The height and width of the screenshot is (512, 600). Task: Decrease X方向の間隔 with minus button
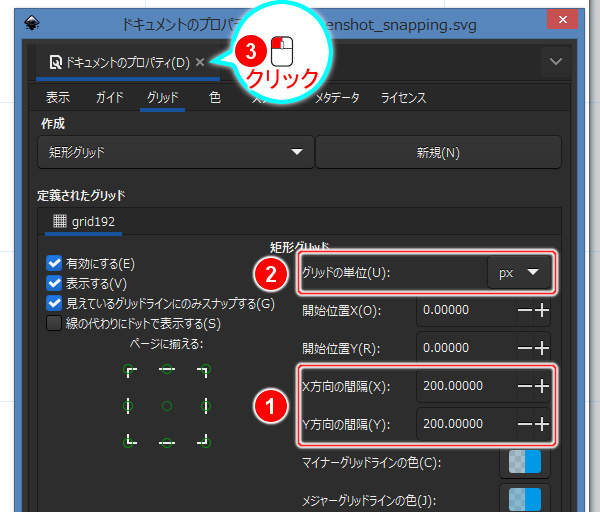pyautogui.click(x=524, y=386)
